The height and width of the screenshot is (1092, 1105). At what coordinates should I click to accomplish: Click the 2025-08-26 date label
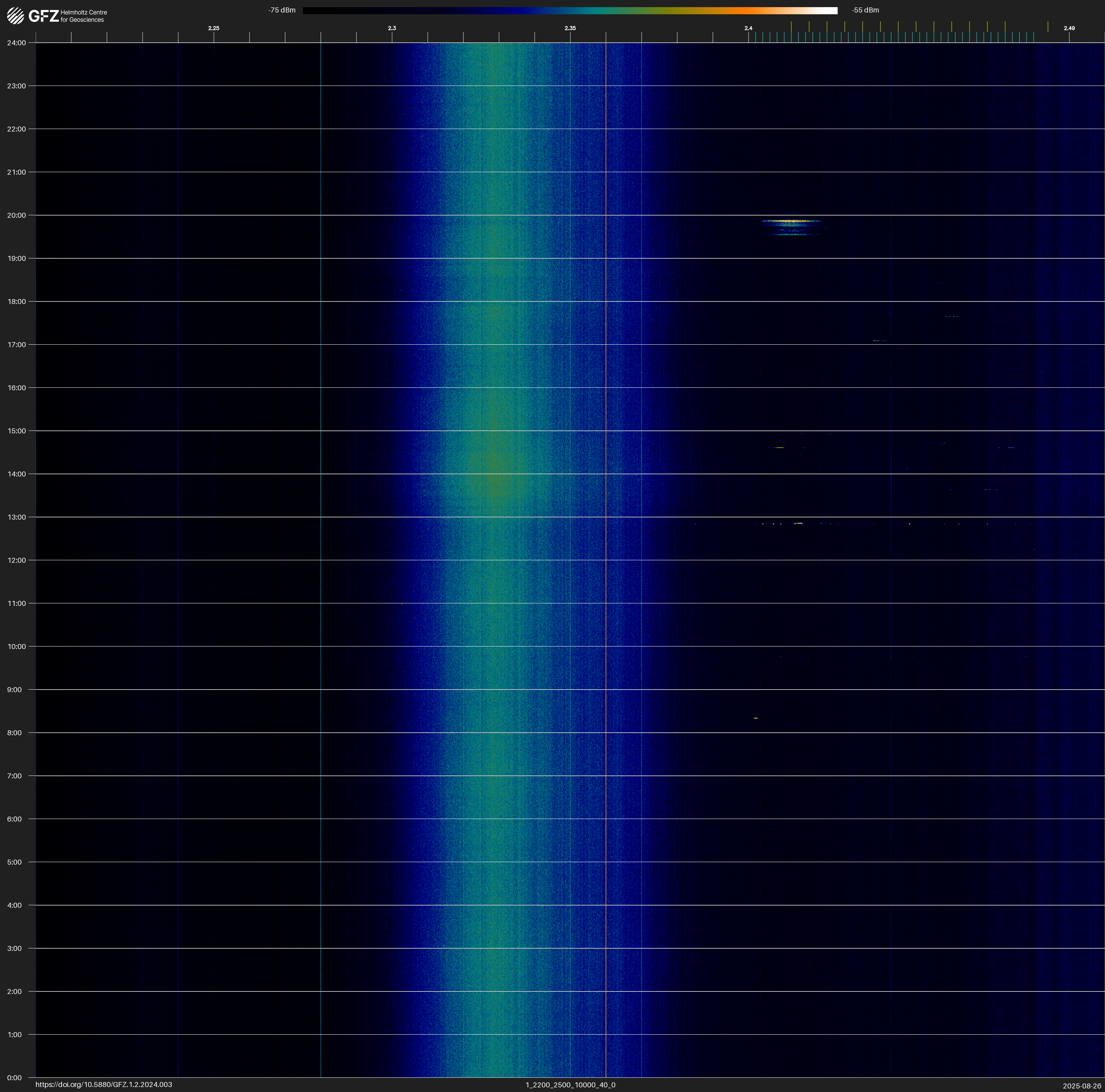coord(1081,1086)
